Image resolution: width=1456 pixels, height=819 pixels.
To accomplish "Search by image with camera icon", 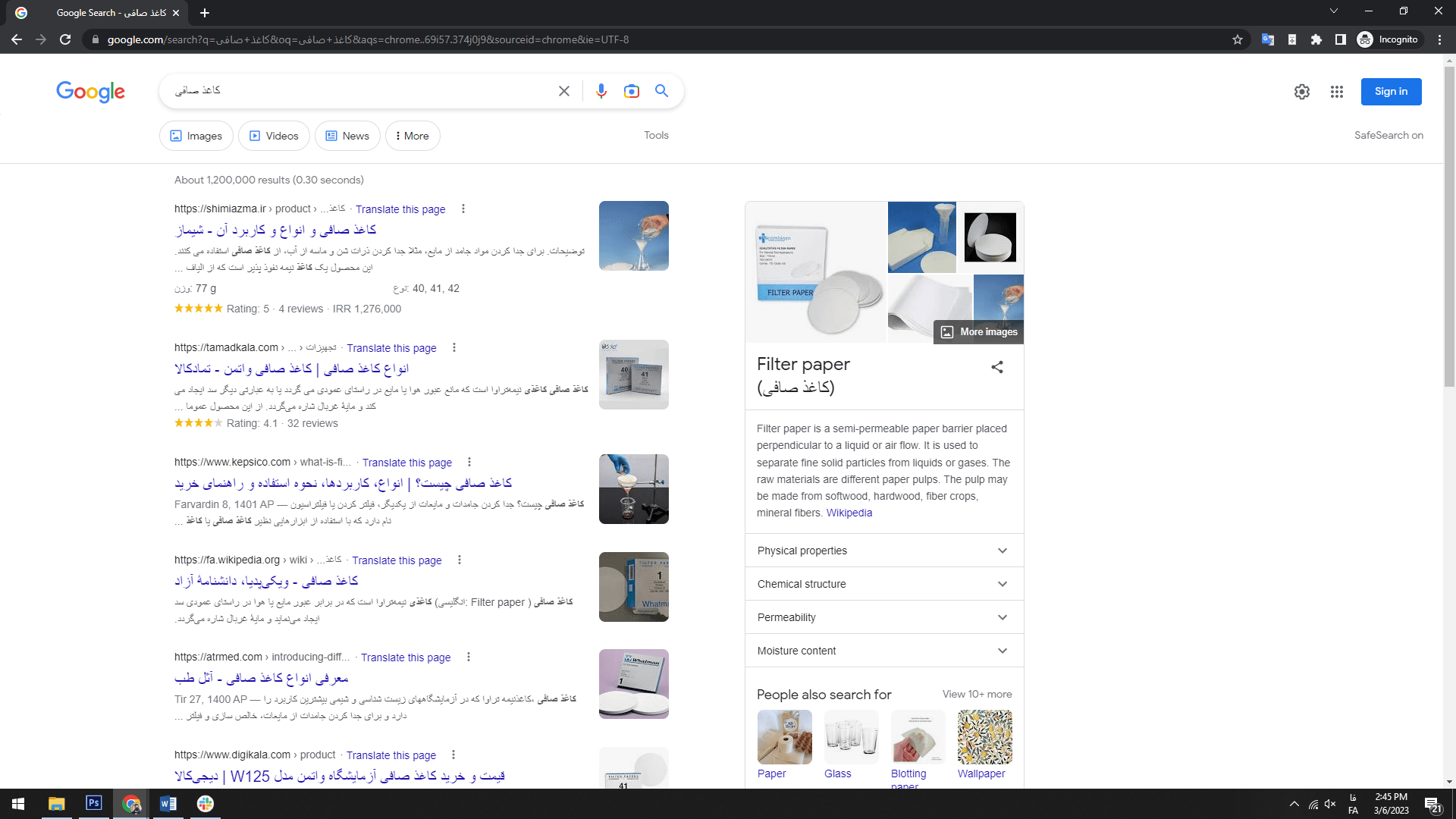I will 632,91.
